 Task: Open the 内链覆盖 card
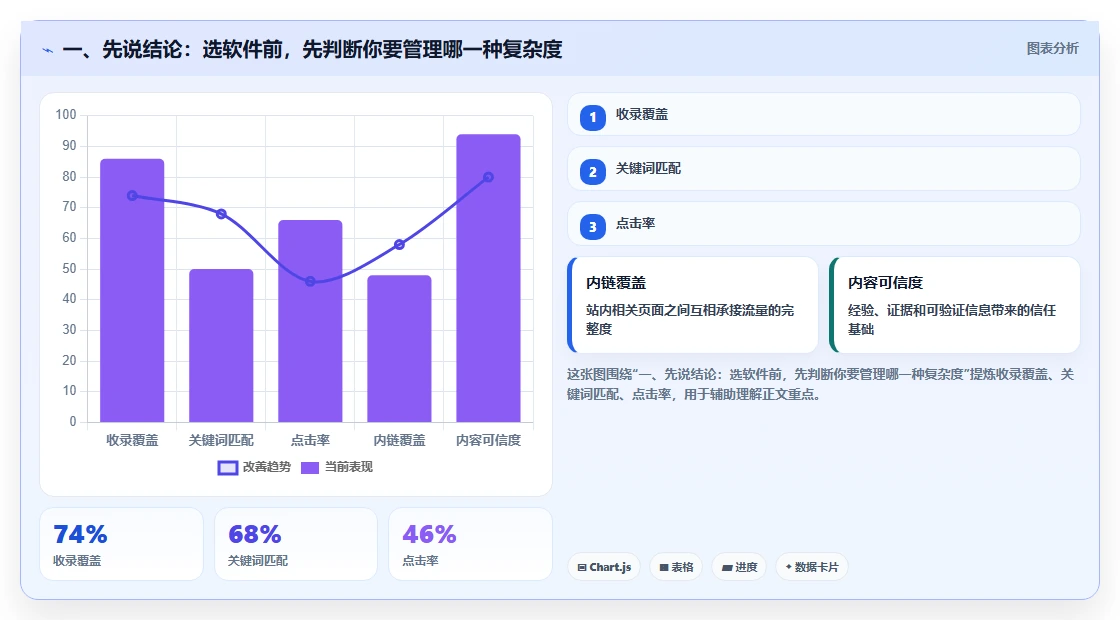693,305
